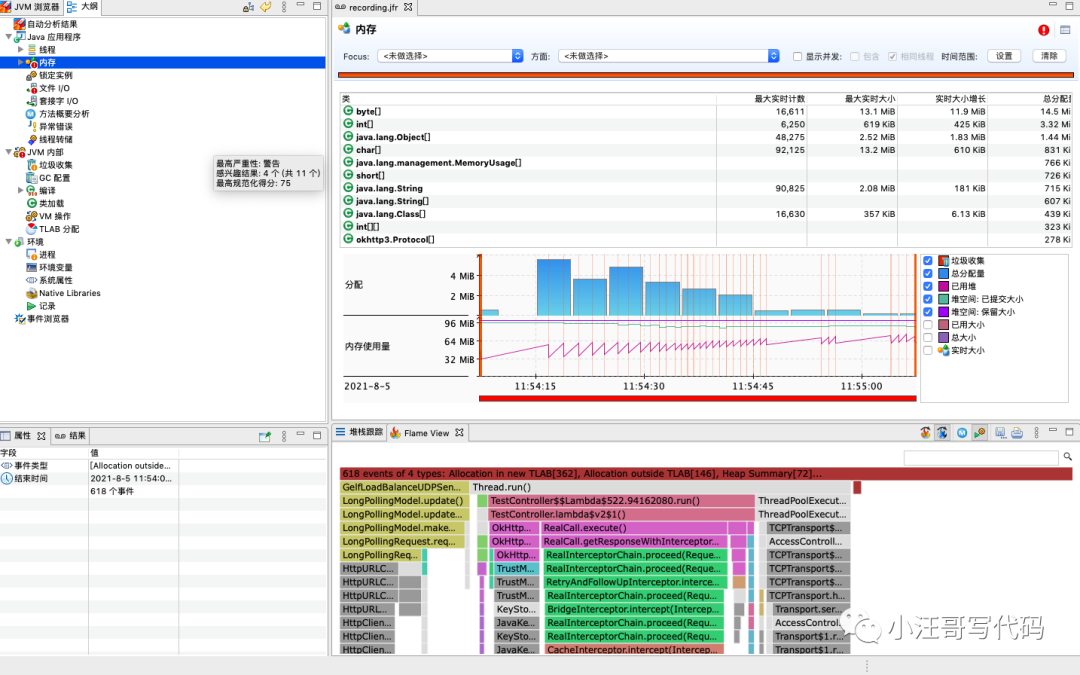Open the 垃圾收集 item icon in tree
The width and height of the screenshot is (1080, 675).
click(32, 165)
